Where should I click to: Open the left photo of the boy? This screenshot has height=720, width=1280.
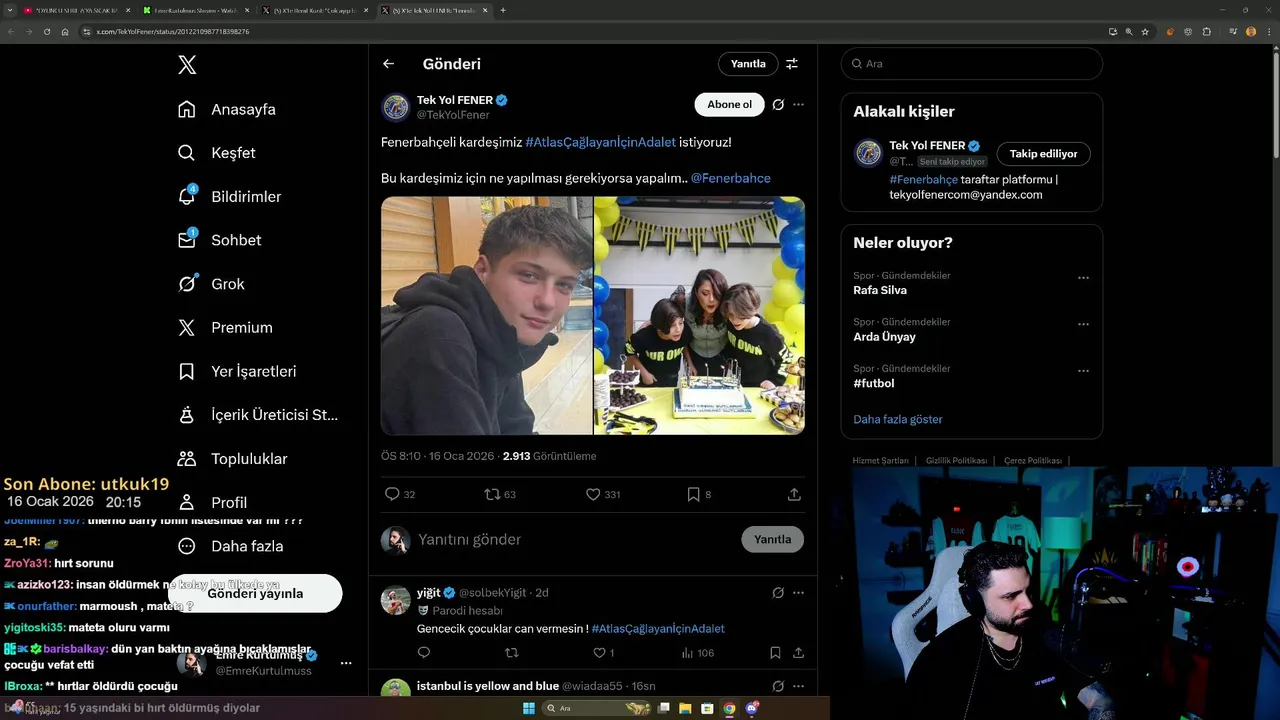click(x=486, y=315)
